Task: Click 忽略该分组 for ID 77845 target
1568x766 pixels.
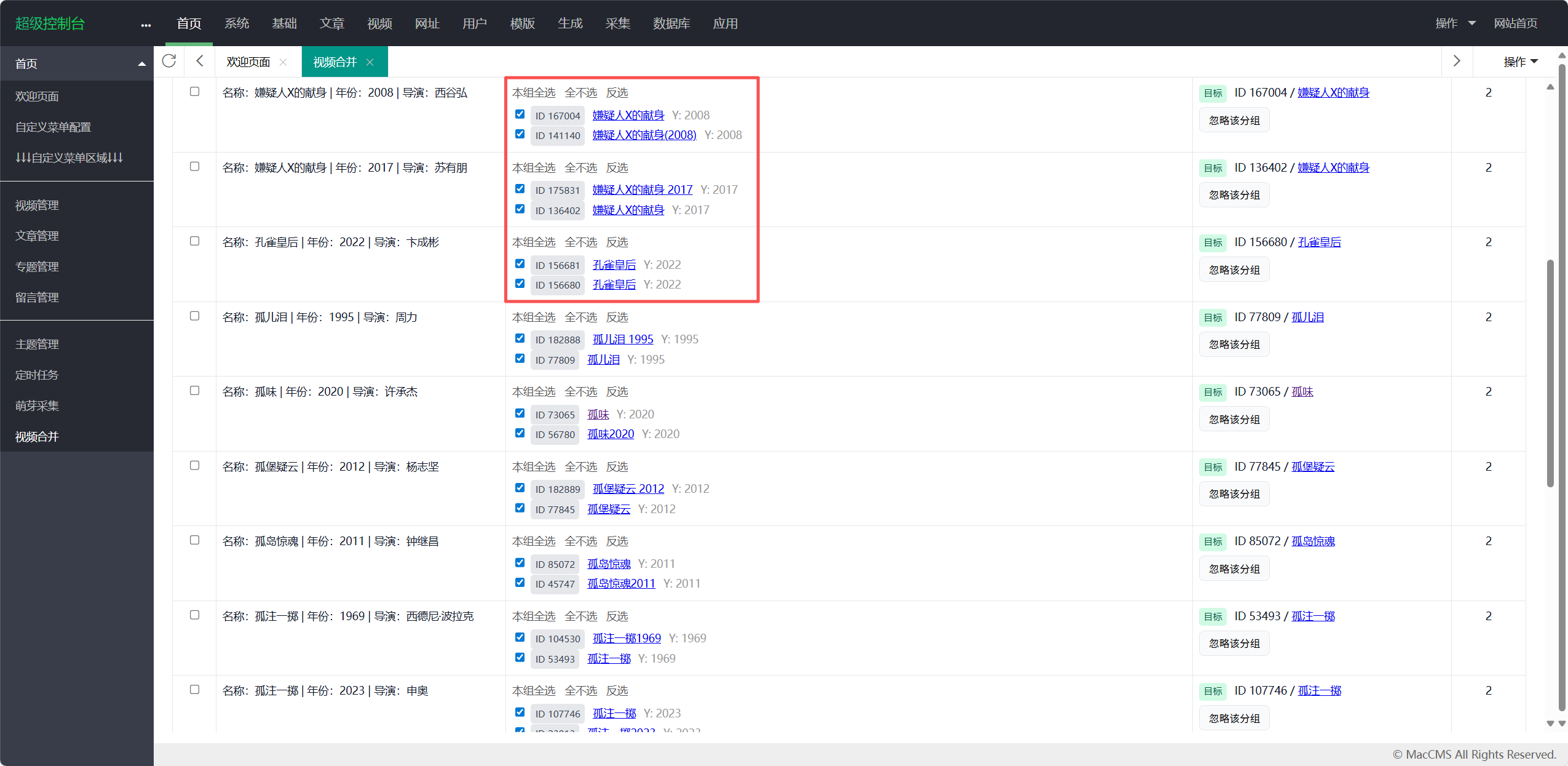Action: (1234, 494)
